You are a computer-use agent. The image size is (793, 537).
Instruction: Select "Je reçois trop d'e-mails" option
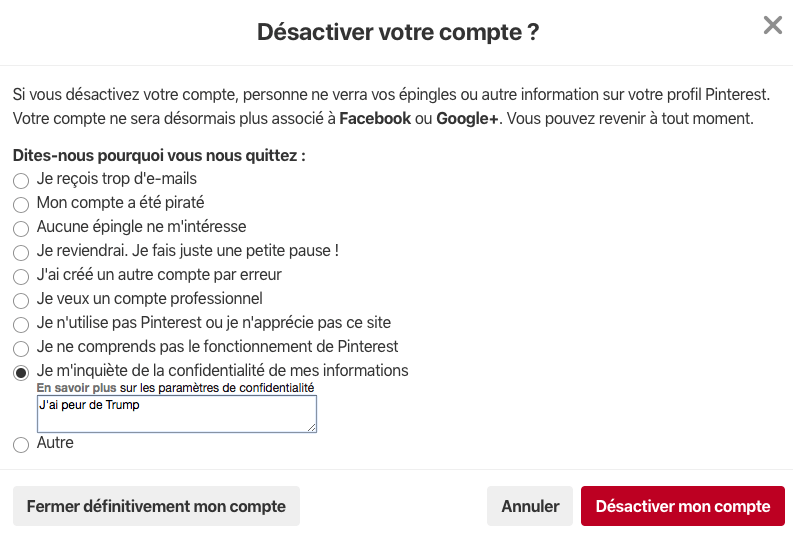point(21,181)
